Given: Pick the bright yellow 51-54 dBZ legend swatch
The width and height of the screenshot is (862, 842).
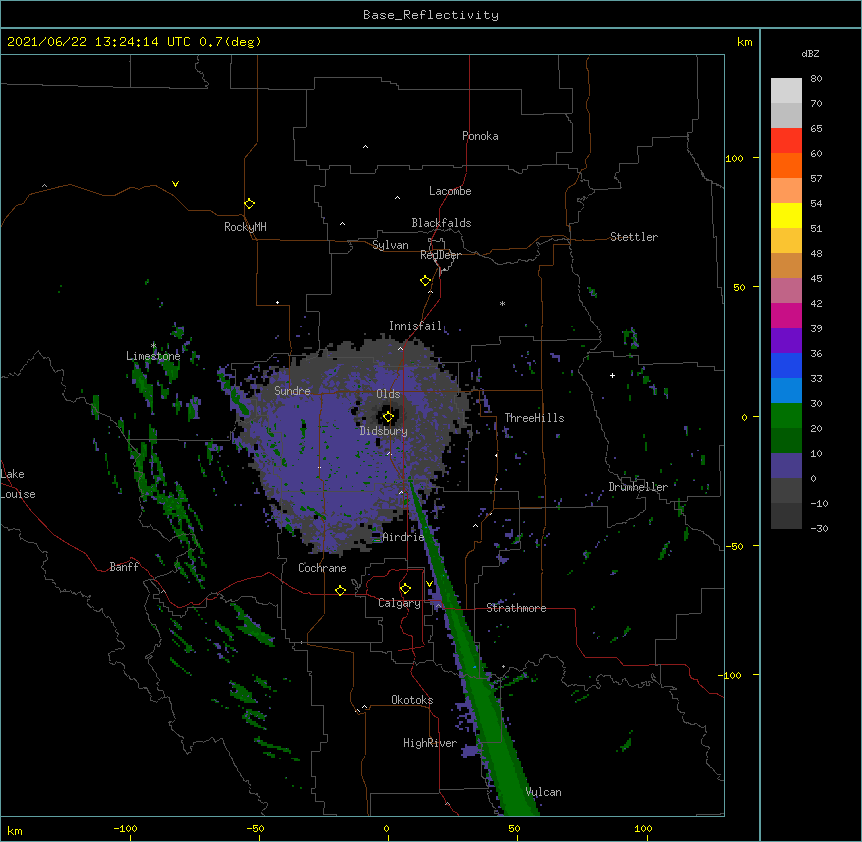Looking at the screenshot, I should [x=786, y=215].
